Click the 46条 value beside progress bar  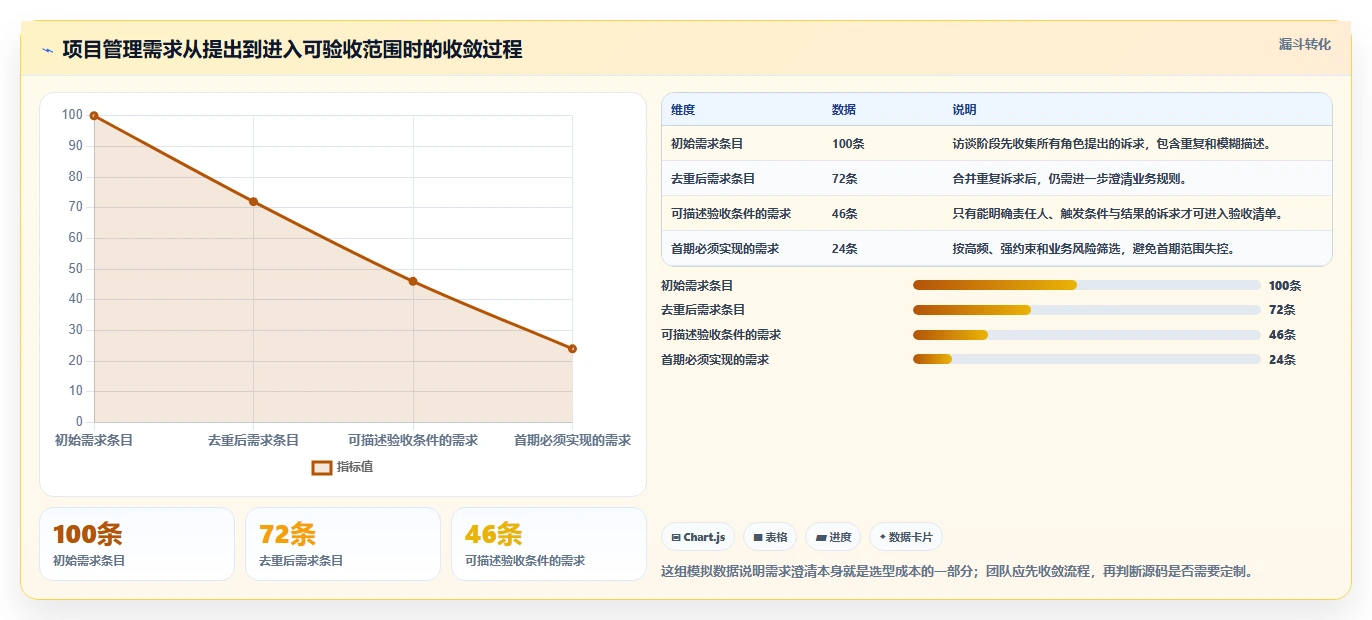click(1282, 335)
